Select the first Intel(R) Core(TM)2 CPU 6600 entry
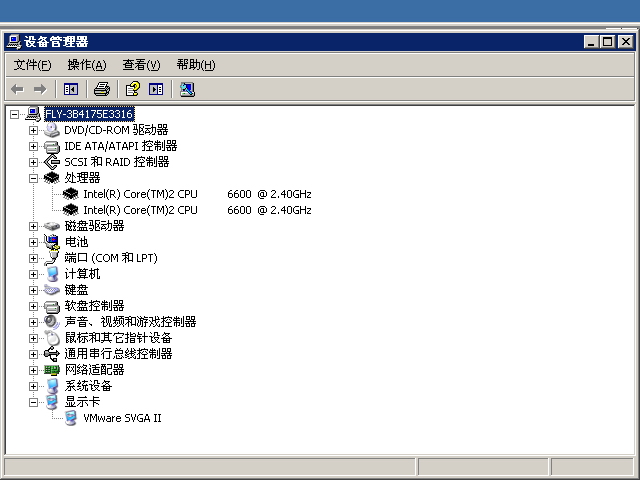 [x=197, y=194]
